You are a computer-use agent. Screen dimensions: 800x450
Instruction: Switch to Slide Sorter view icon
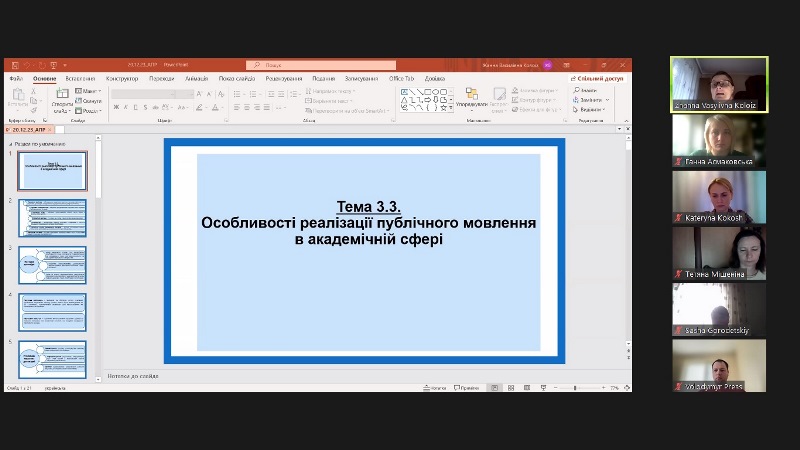[x=511, y=388]
